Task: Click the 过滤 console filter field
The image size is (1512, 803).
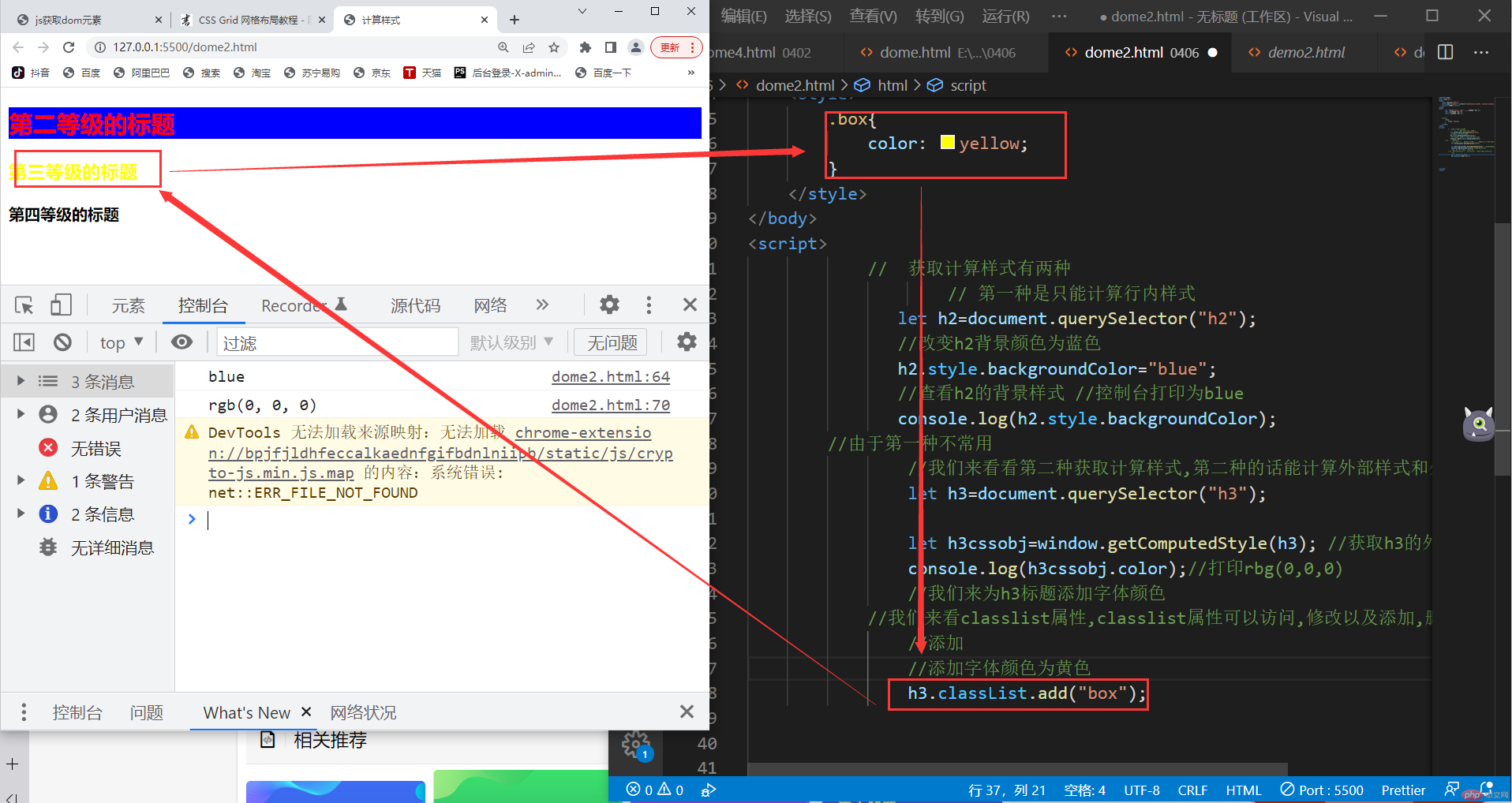Action: pyautogui.click(x=337, y=342)
